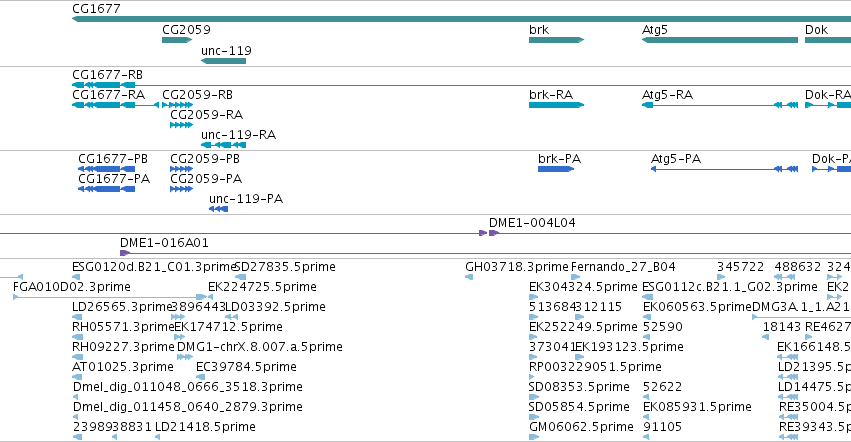Click EST SD05854.5prime

click(x=579, y=408)
